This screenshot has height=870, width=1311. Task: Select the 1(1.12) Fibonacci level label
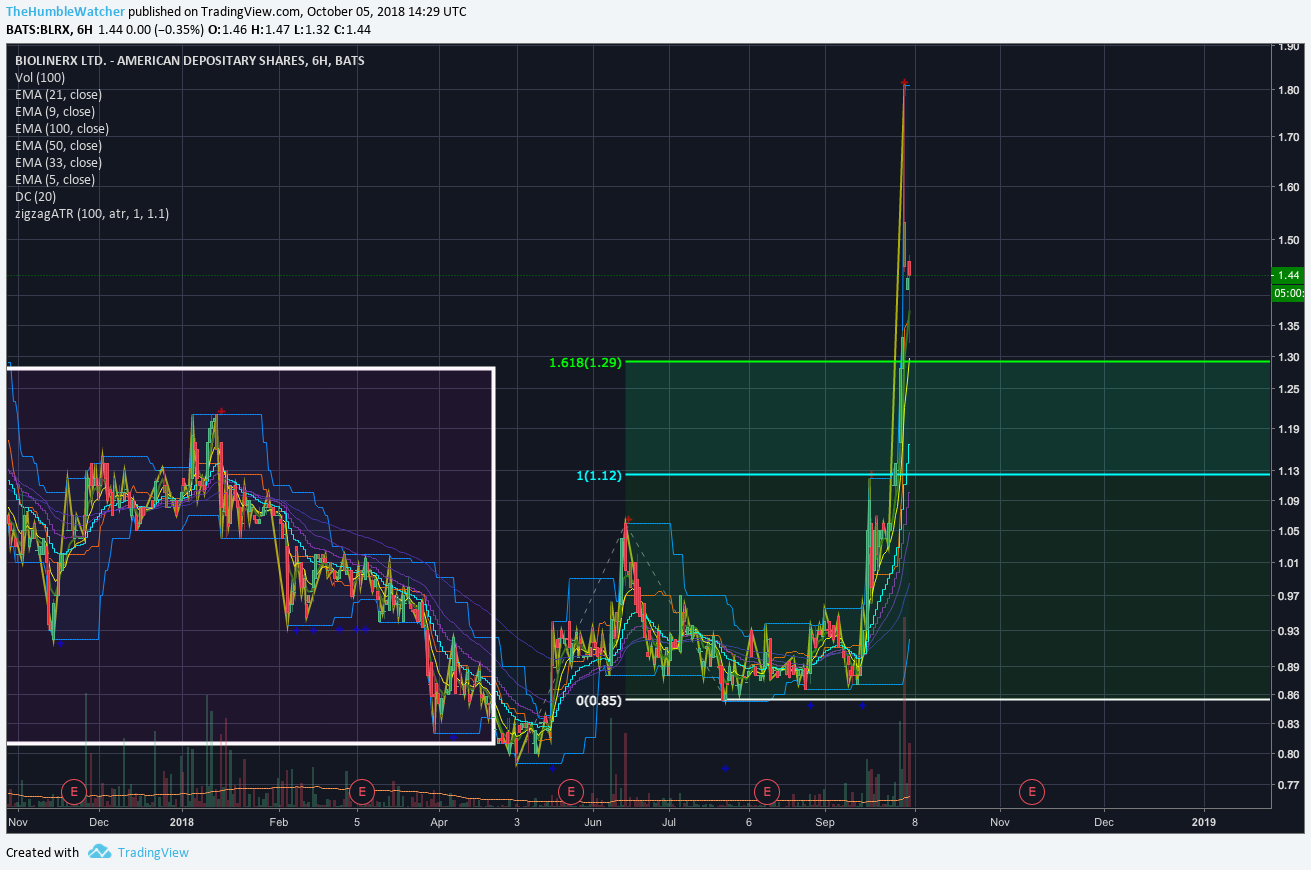pos(599,475)
